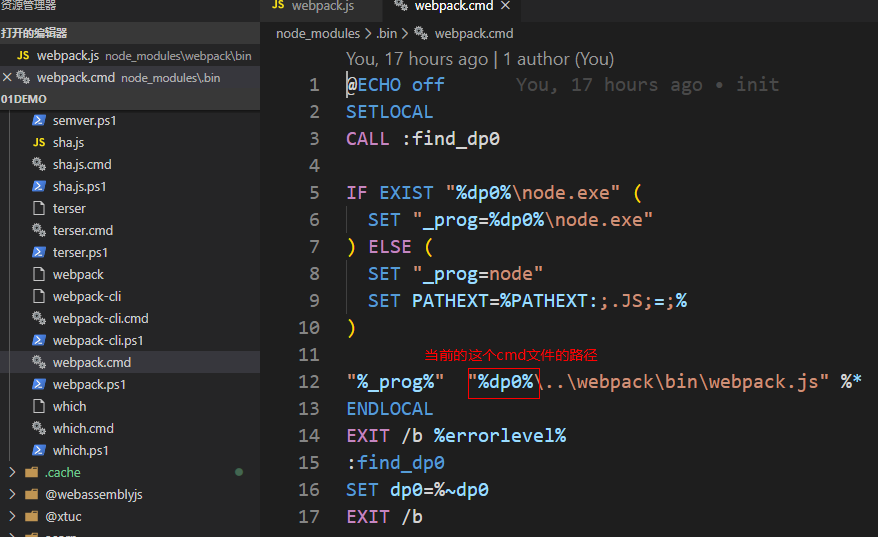Open the terser file

[x=69, y=208]
